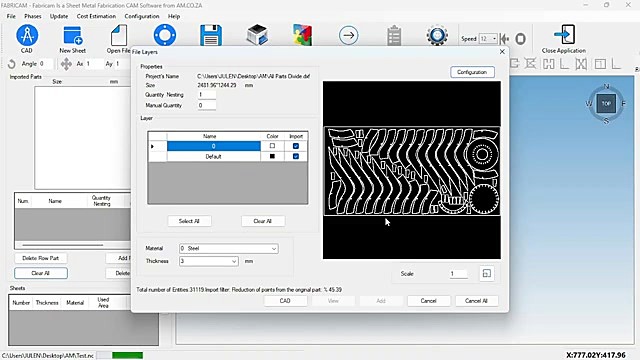This screenshot has height=360, width=640.
Task: Click the clipboard checklist toolbar icon
Action: [x=394, y=36]
